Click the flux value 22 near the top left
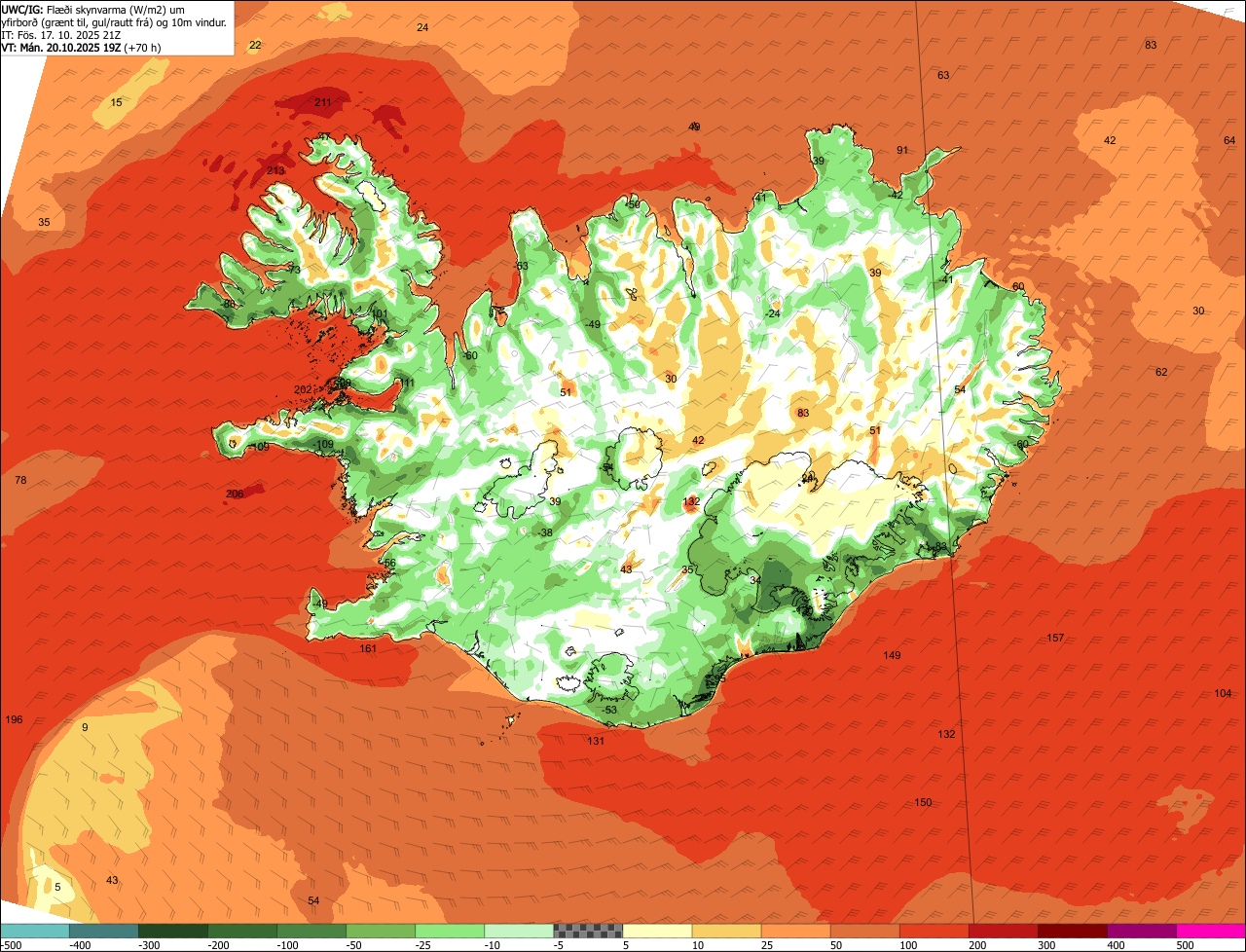 (x=255, y=46)
